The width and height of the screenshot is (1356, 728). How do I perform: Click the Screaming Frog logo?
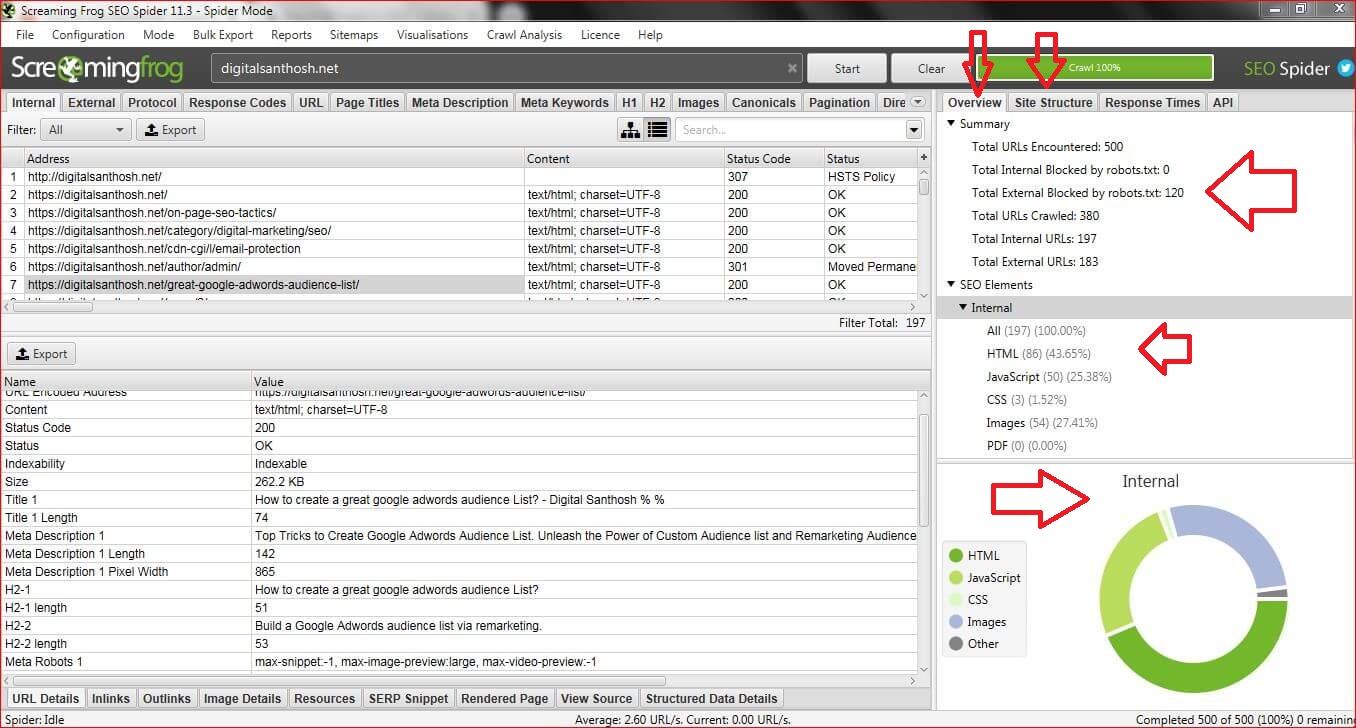pos(97,68)
